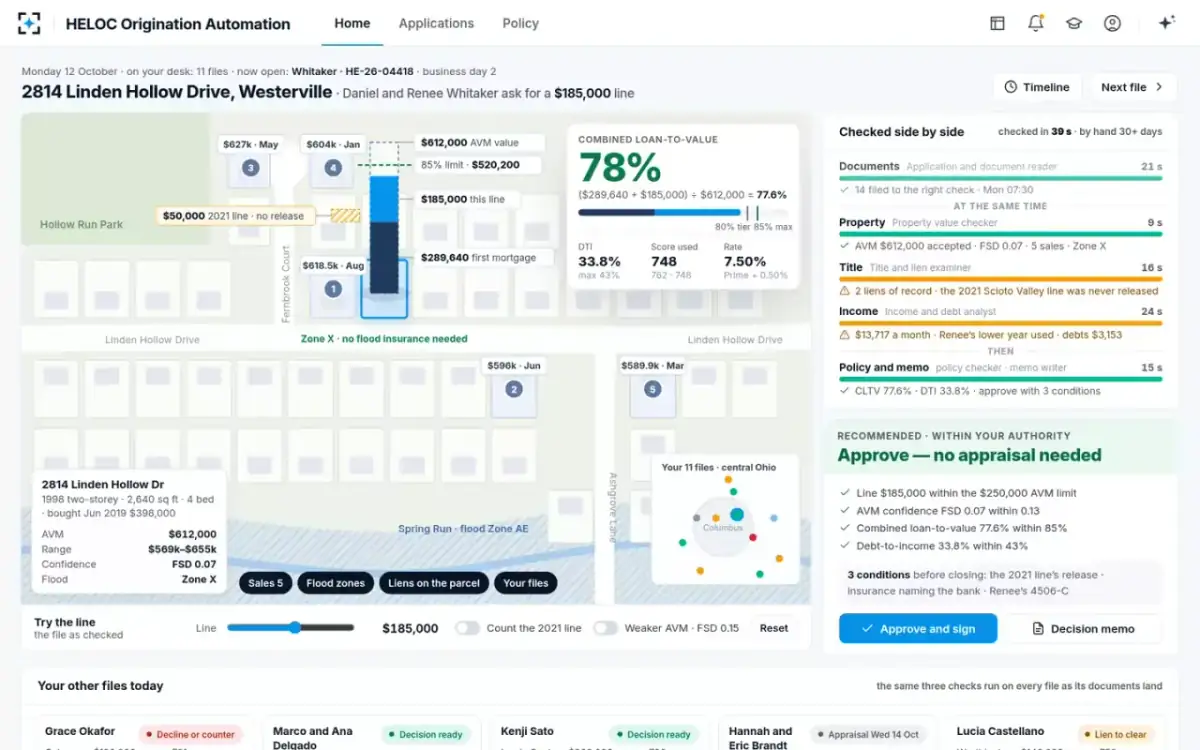1200x750 pixels.
Task: Reset the Try the line controls
Action: pos(774,628)
